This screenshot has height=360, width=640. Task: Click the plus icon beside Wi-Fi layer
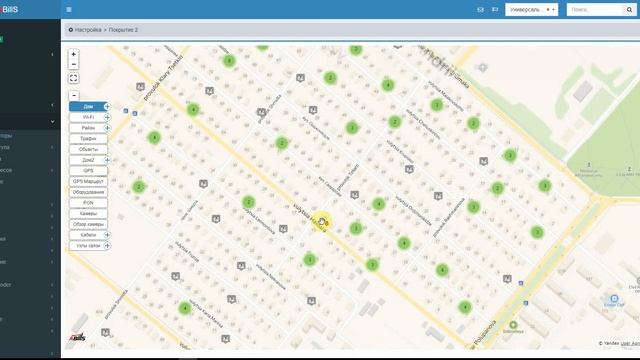pos(107,117)
